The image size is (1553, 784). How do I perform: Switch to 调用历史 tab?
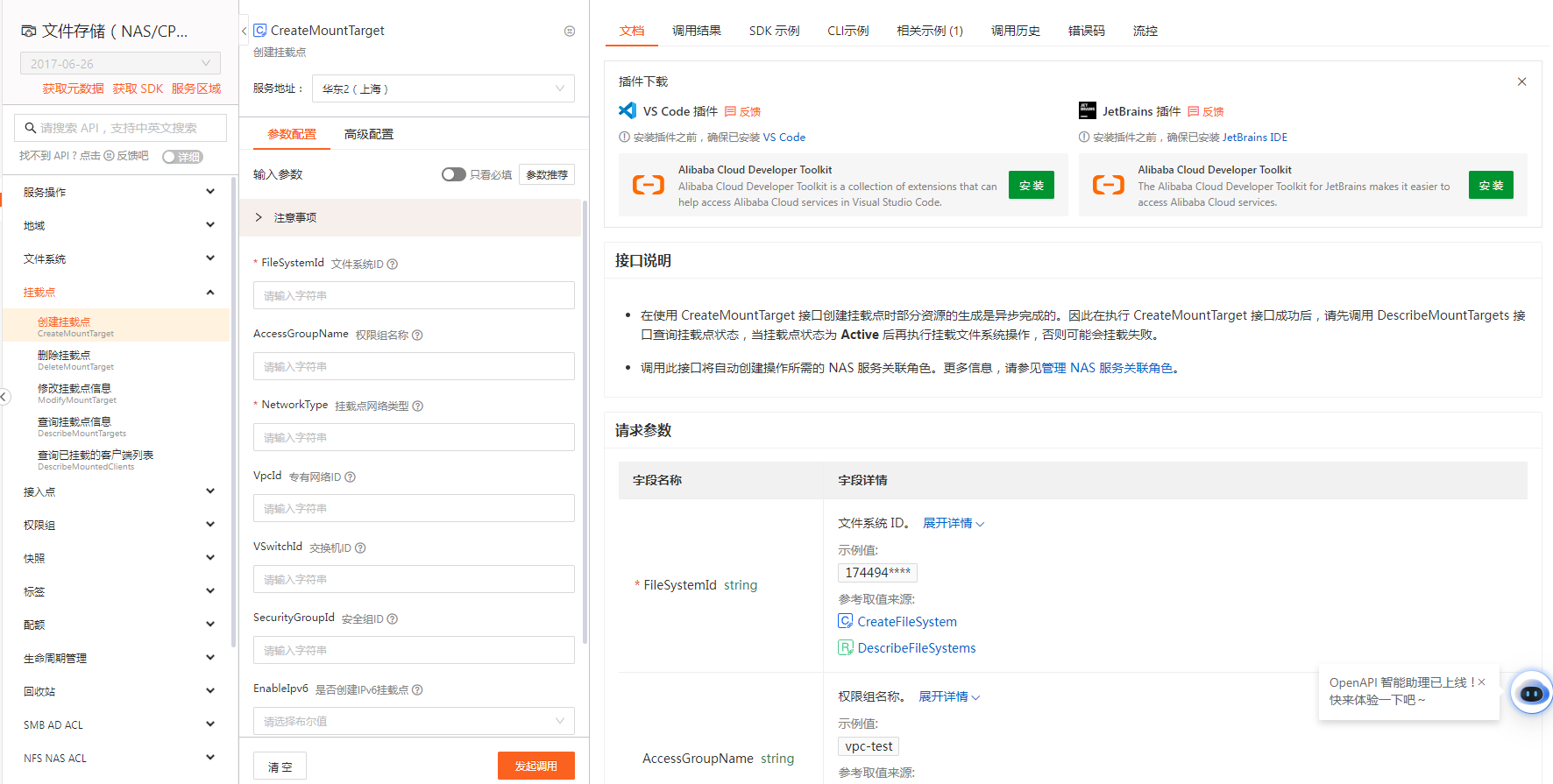[x=1016, y=31]
